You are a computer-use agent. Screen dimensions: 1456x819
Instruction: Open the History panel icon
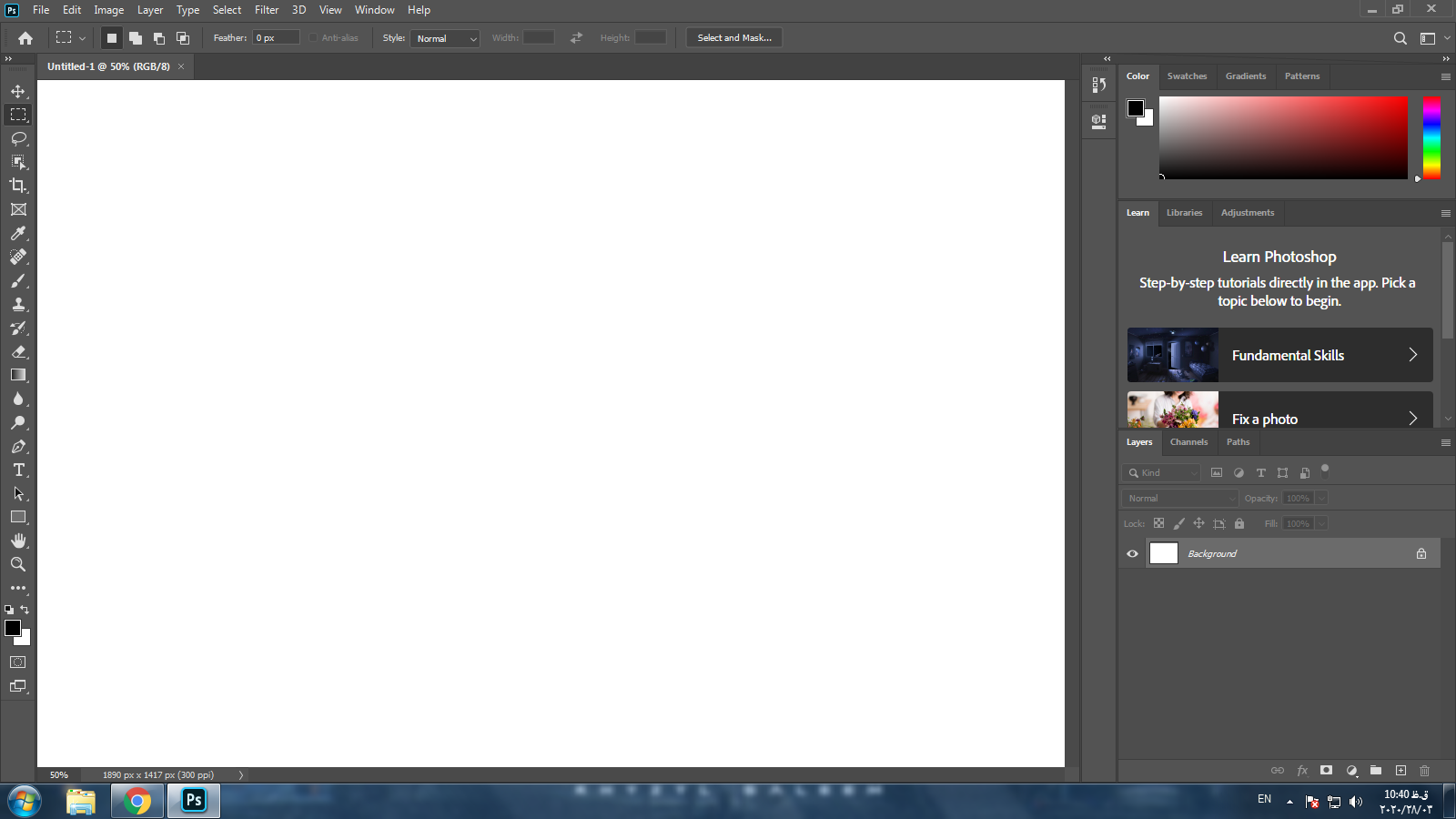1099,85
